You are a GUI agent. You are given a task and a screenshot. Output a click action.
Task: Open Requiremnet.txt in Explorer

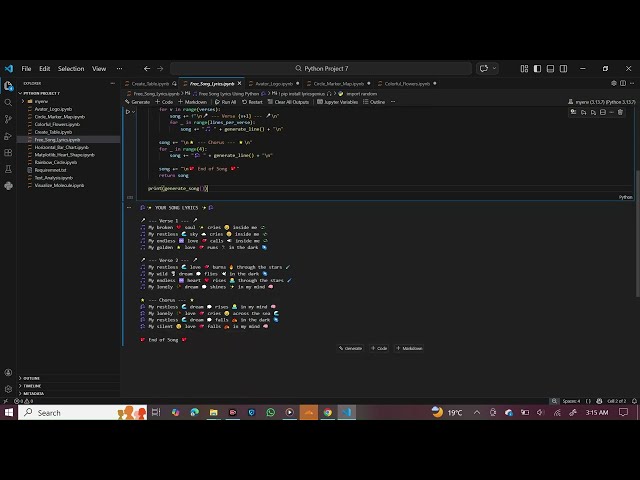coord(50,170)
